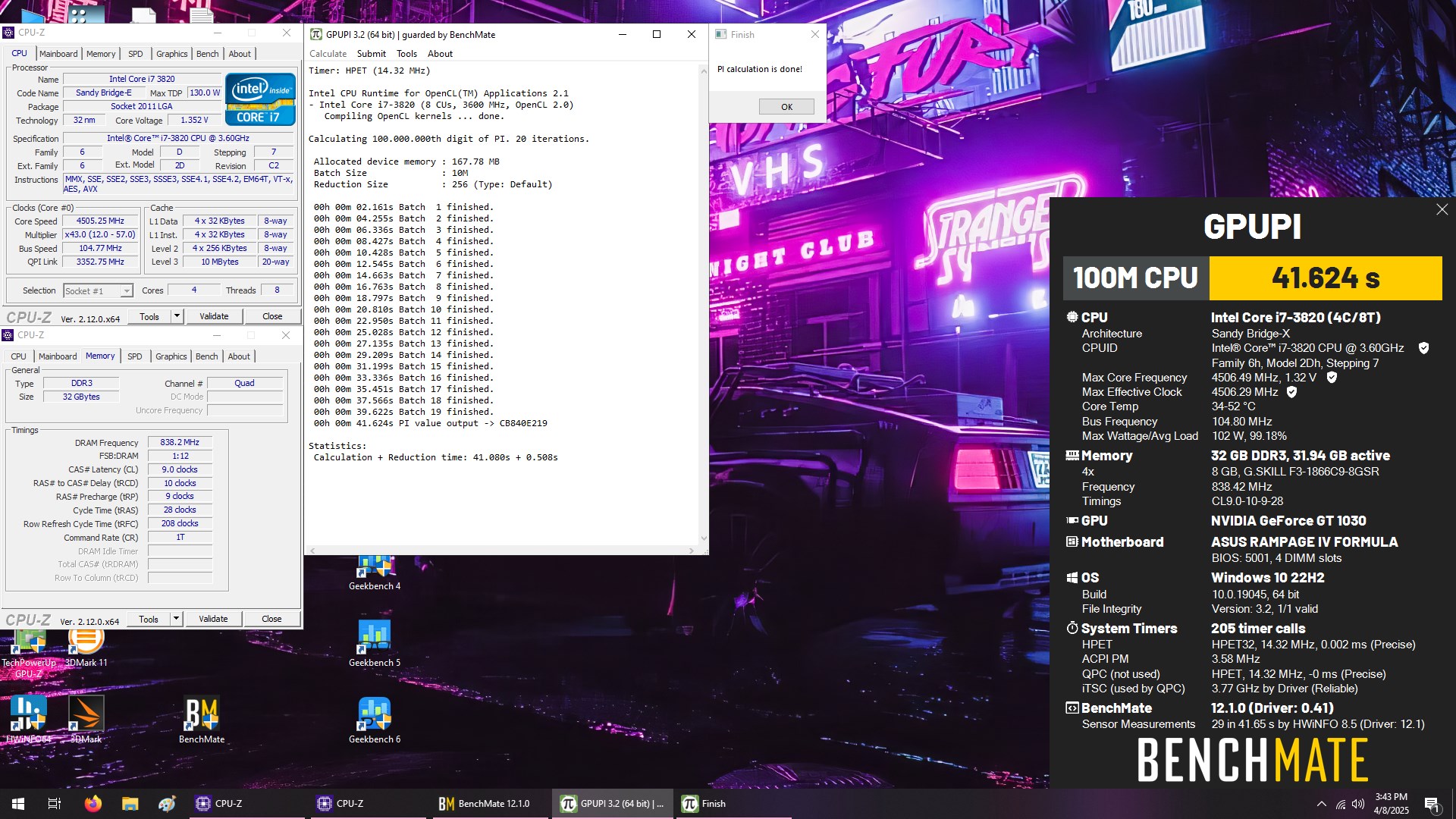Click the Windows Start button
This screenshot has width=1456, height=819.
click(x=18, y=804)
